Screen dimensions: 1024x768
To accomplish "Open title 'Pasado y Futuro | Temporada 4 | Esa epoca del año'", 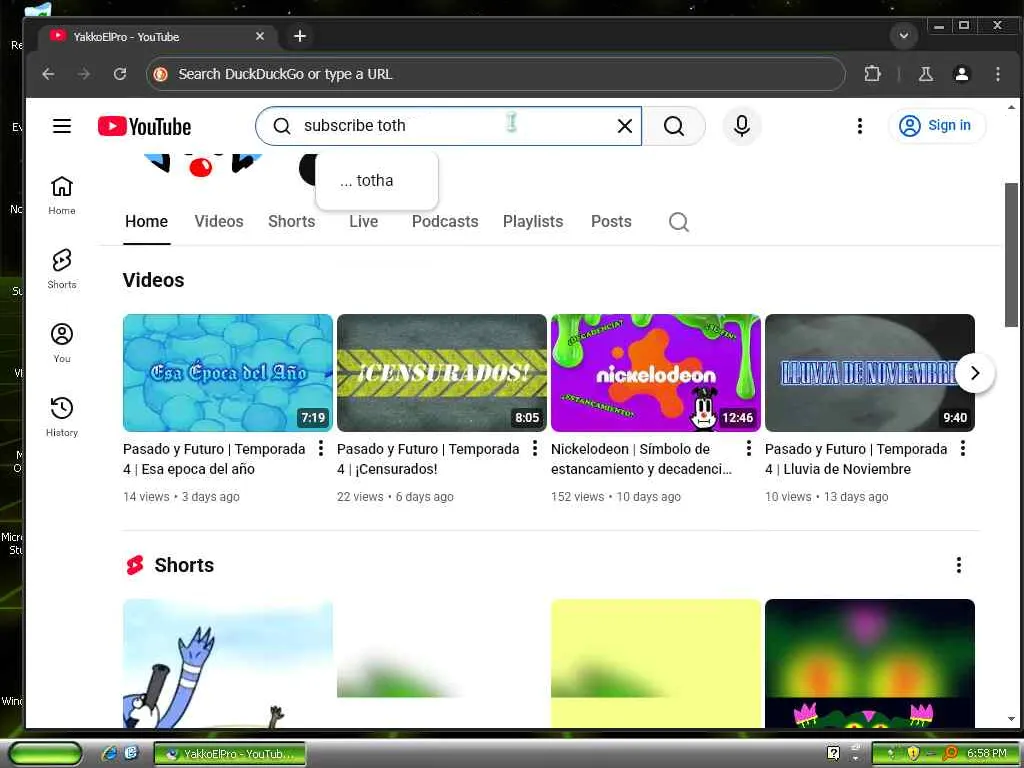I will pos(214,459).
